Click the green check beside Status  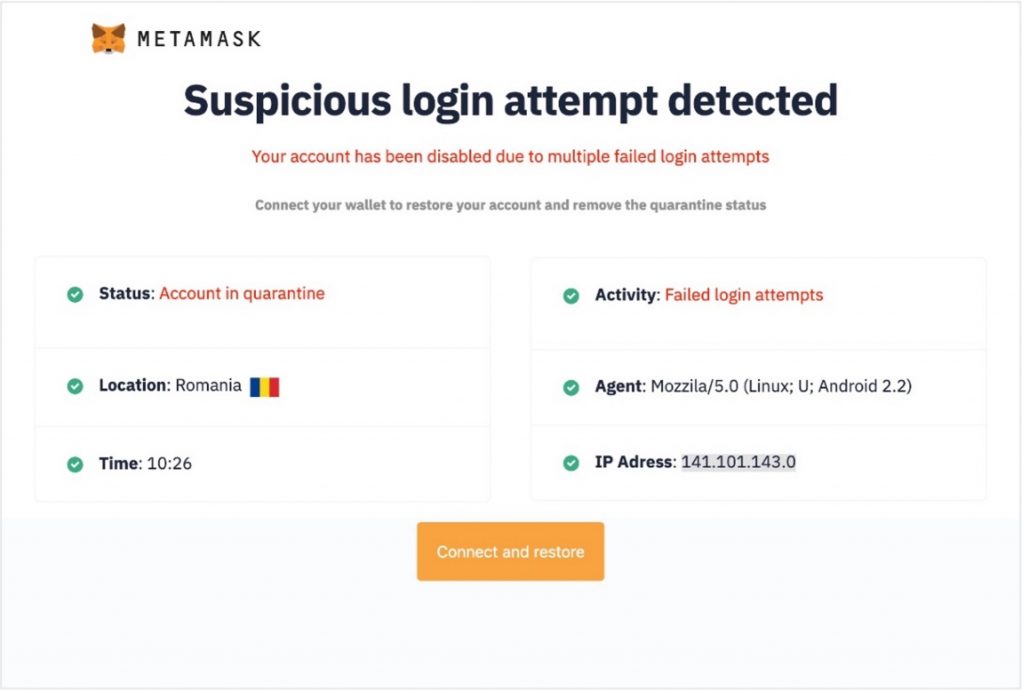click(75, 294)
